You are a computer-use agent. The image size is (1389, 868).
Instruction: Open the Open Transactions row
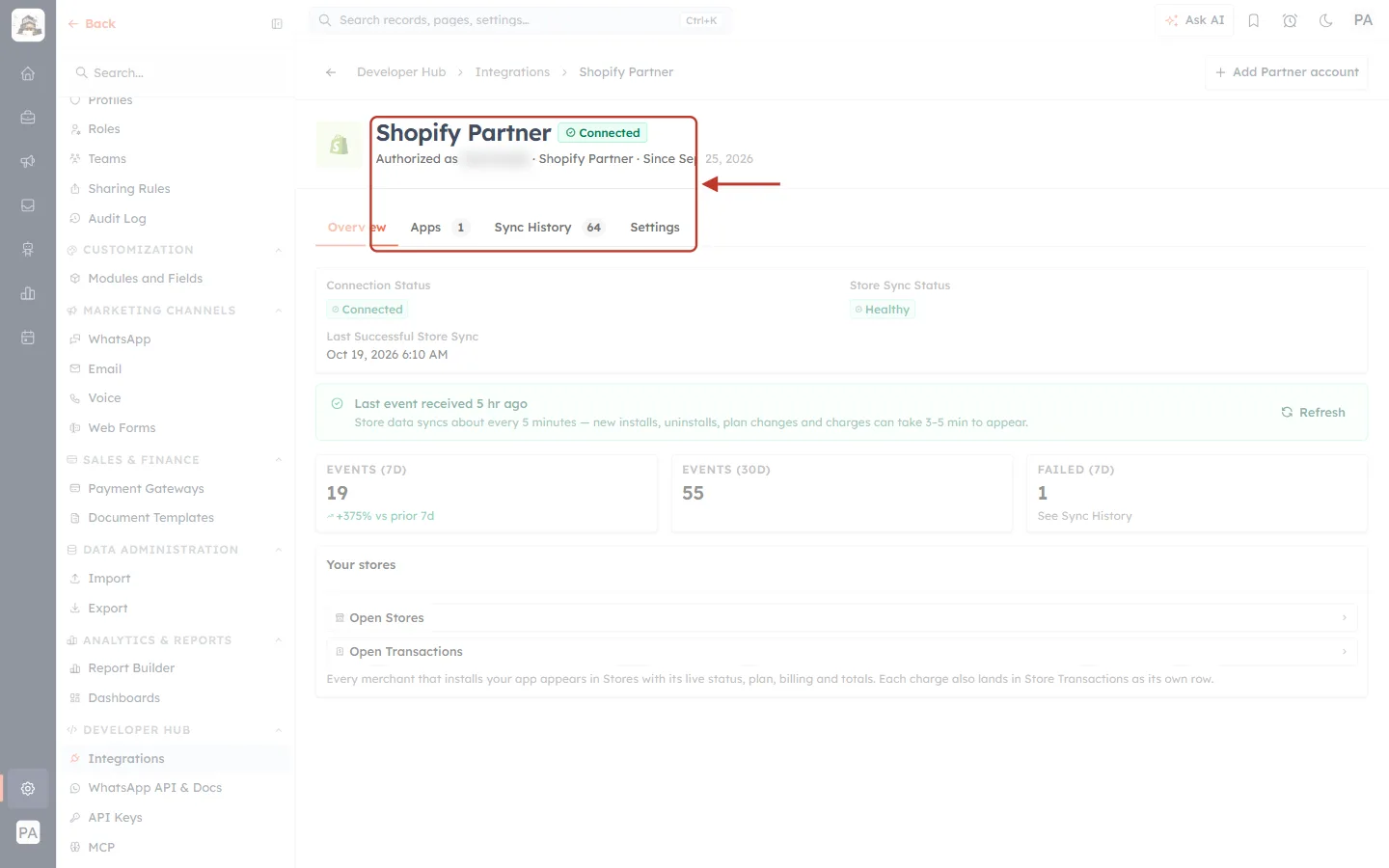841,652
